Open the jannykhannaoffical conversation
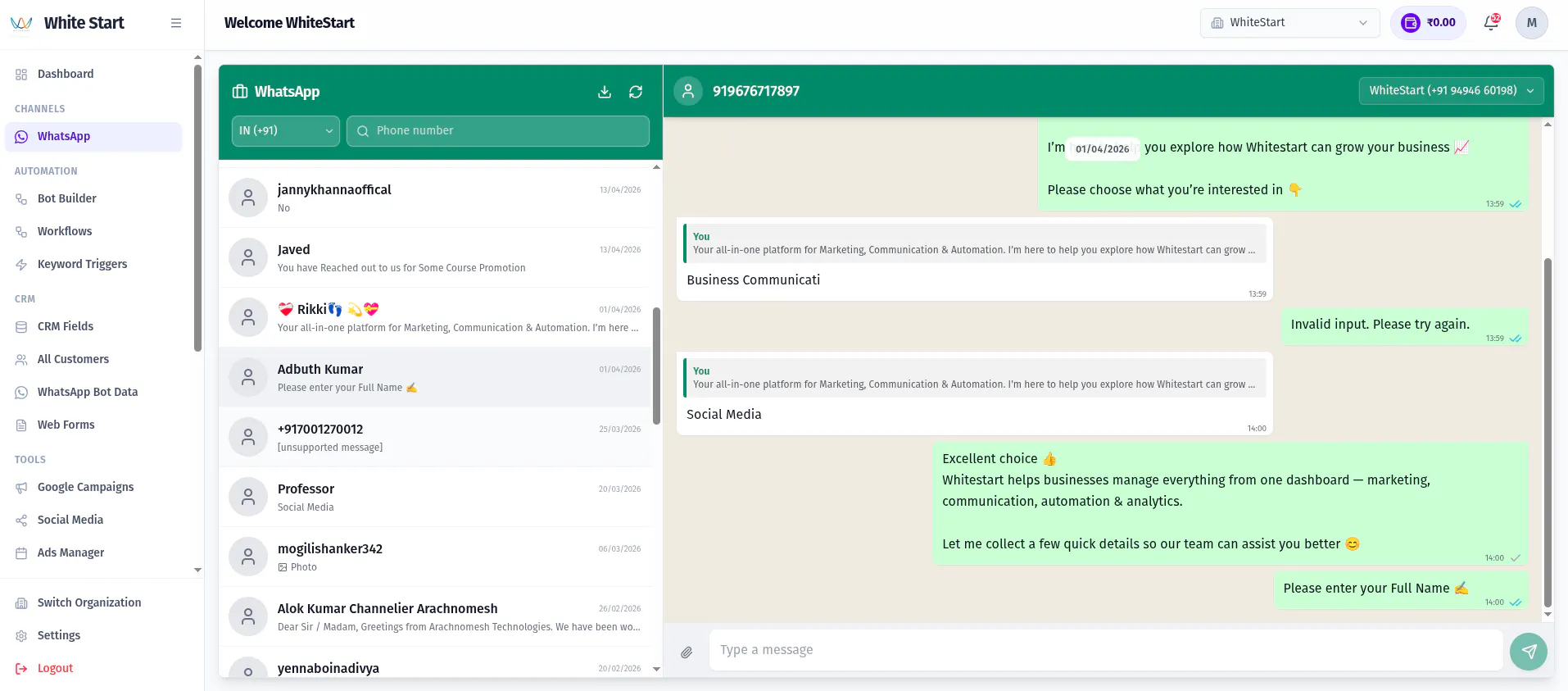This screenshot has height=691, width=1568. point(435,198)
